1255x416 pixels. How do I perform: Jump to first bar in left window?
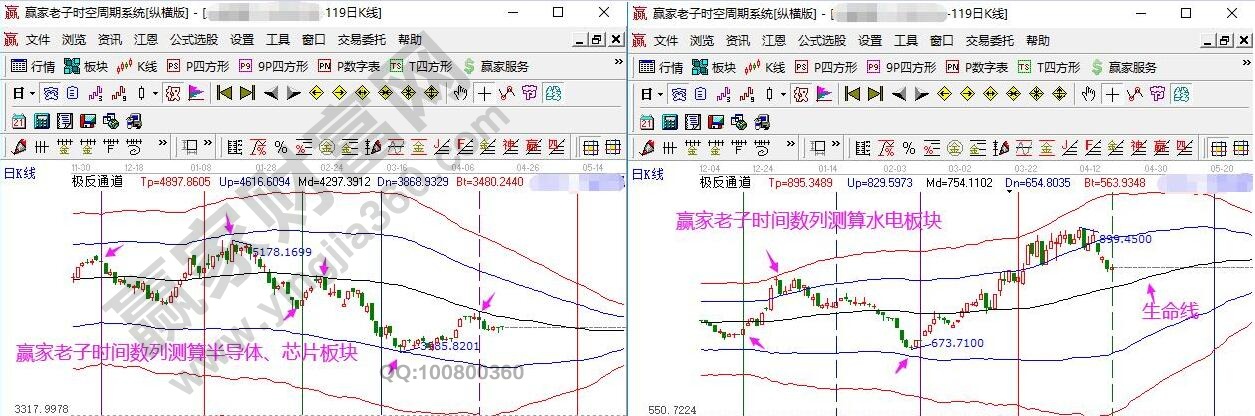tap(224, 94)
